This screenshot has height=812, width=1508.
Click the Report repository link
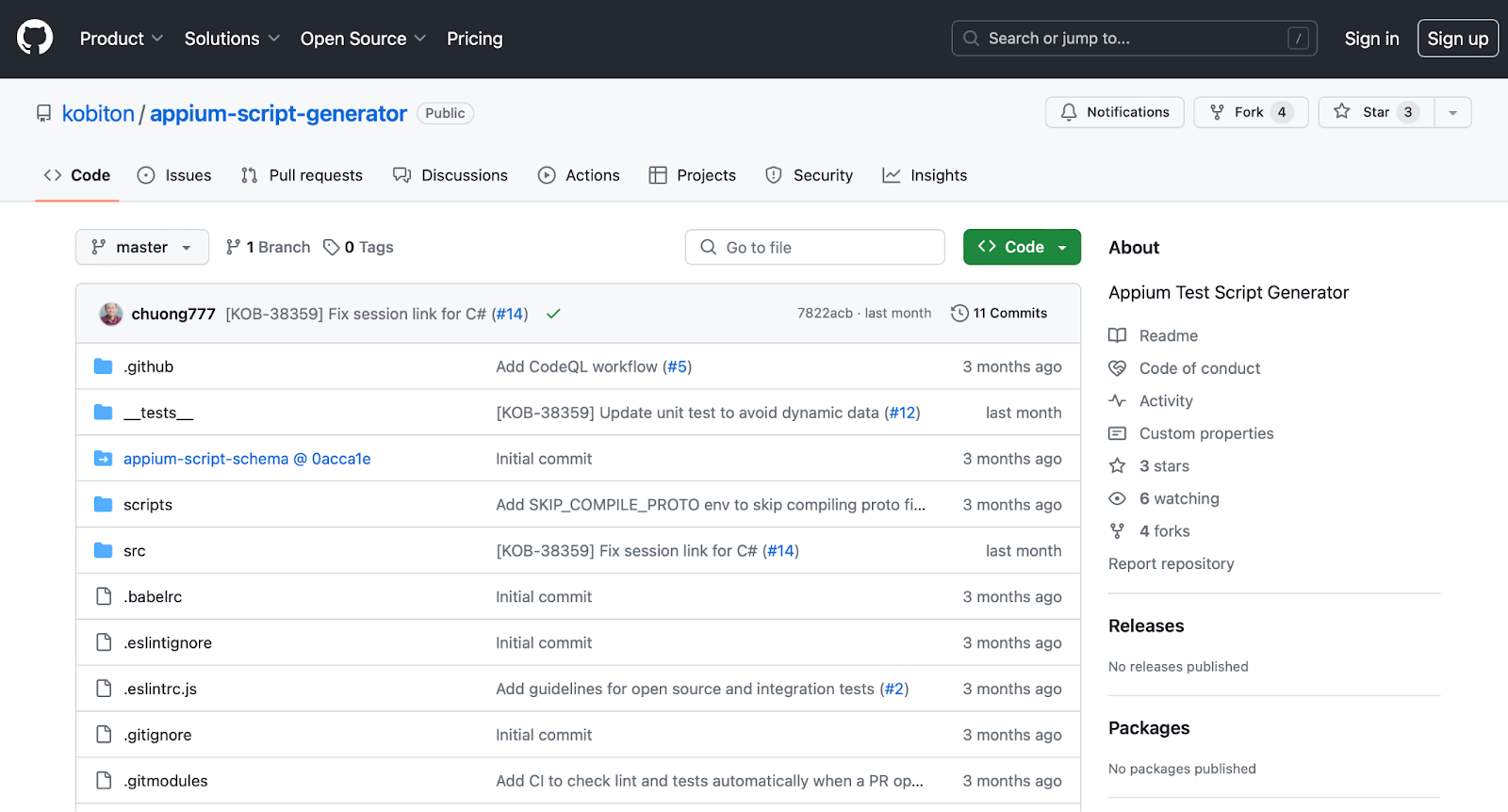(1171, 563)
